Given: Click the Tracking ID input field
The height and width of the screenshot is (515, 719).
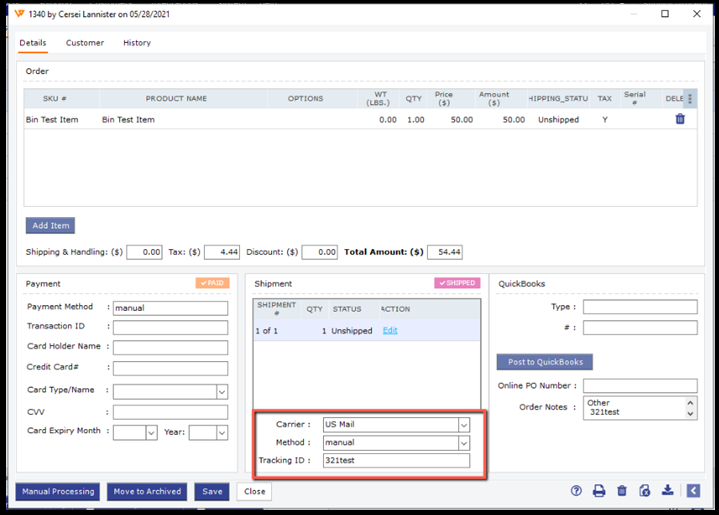Looking at the screenshot, I should tap(395, 461).
